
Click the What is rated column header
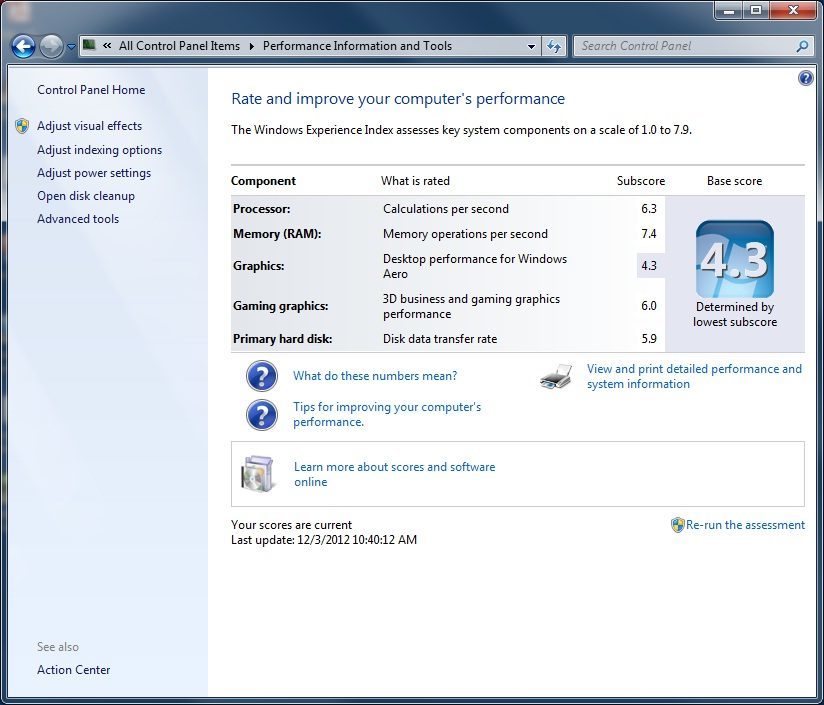pyautogui.click(x=415, y=181)
